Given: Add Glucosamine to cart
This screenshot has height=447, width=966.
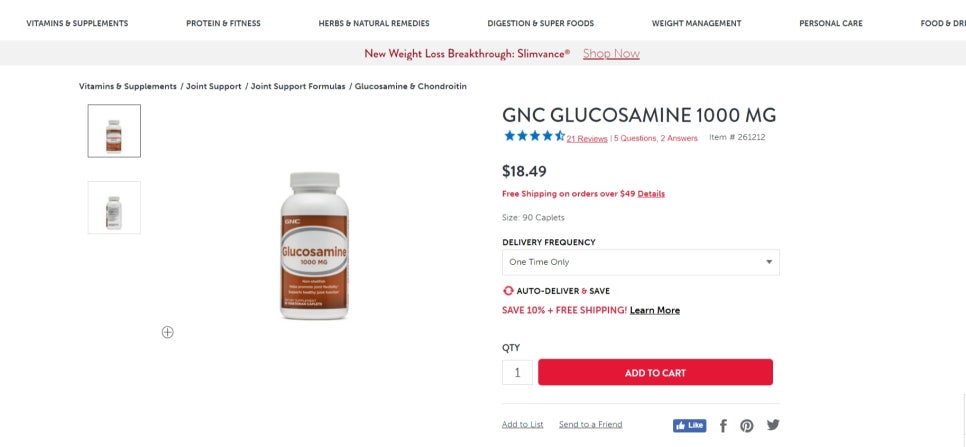Looking at the screenshot, I should [655, 373].
